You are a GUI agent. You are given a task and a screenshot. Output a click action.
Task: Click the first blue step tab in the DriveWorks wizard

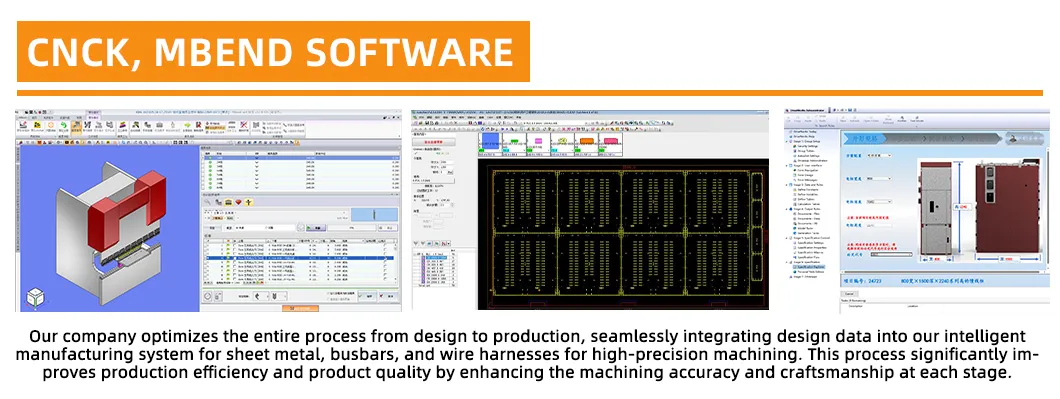[866, 138]
